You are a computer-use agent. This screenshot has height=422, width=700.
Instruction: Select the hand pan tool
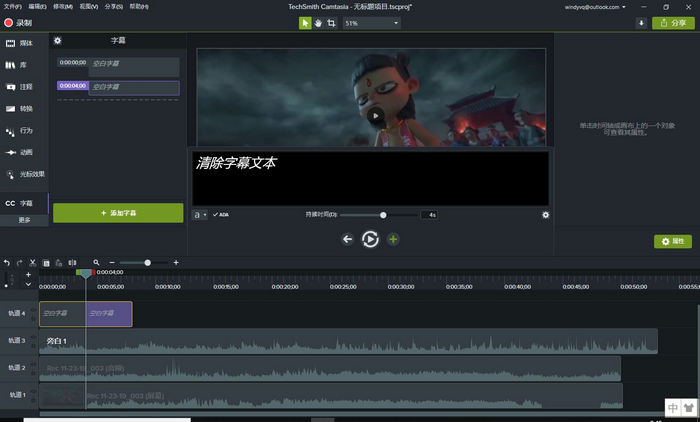(318, 23)
